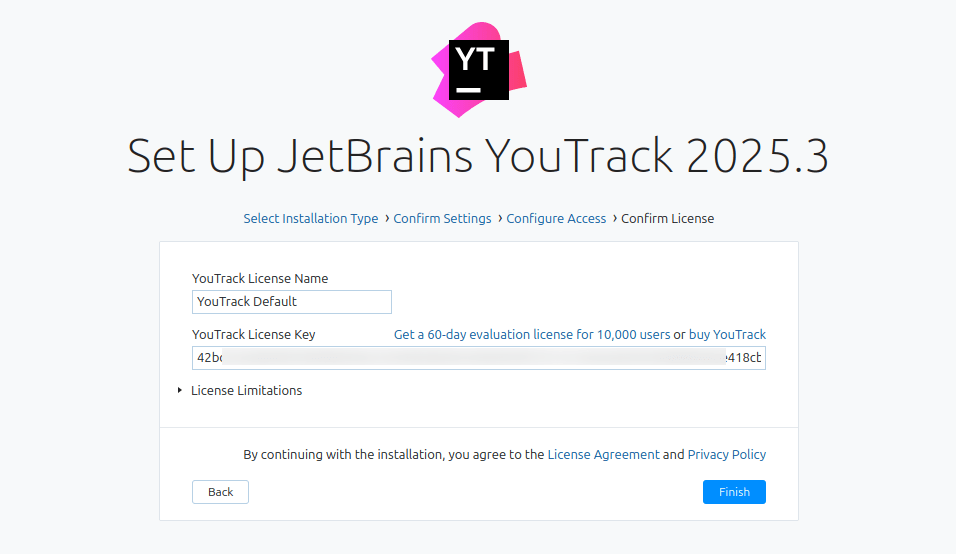Viewport: 956px width, 554px height.
Task: Click the "By continuing with the installation" text
Action: click(394, 455)
